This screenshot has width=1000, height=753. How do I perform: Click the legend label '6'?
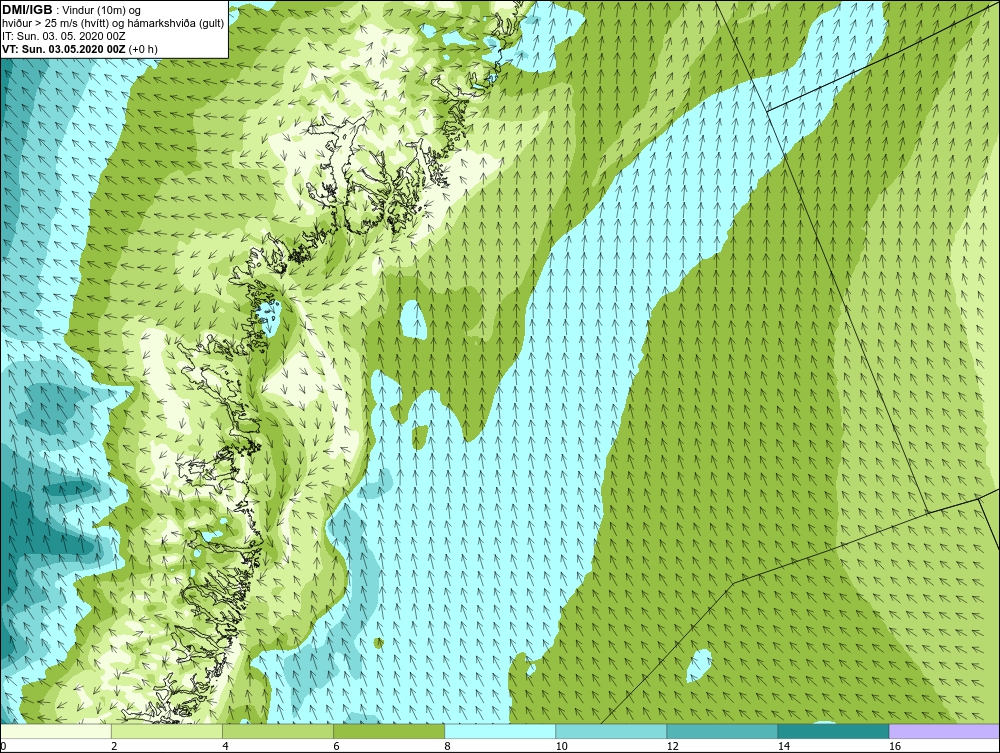[x=336, y=747]
